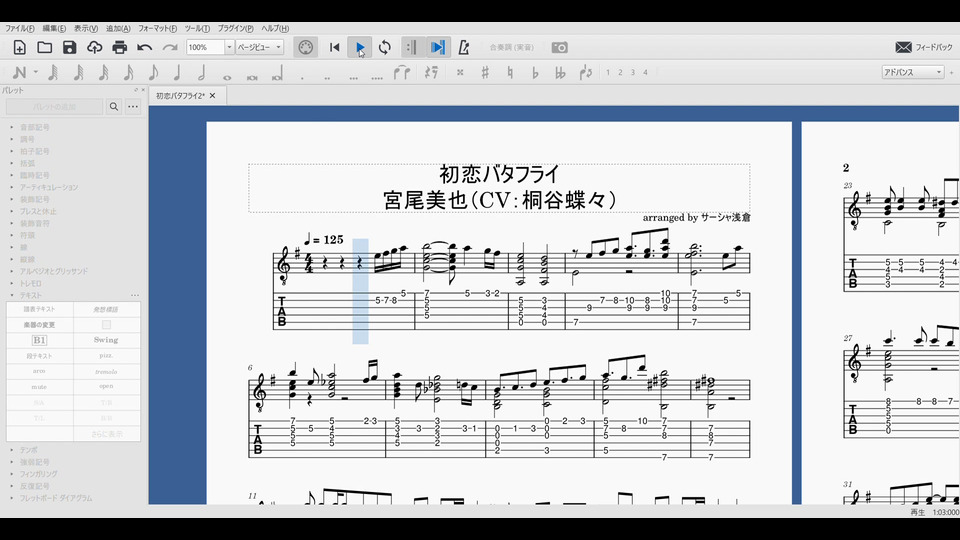
Task: Click さらに表示 in the text palette
Action: tap(107, 433)
